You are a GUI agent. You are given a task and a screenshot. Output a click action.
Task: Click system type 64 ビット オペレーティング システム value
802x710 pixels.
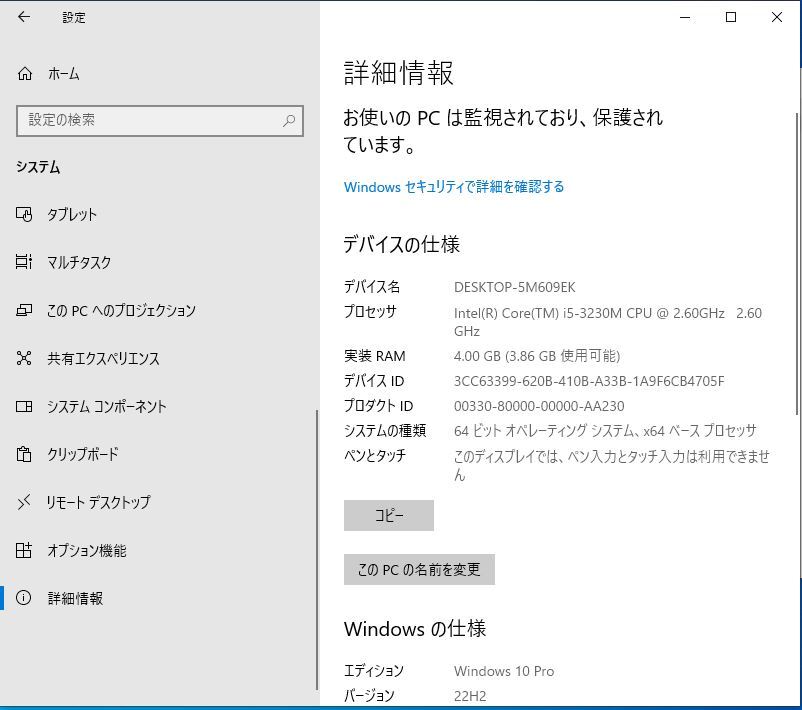pyautogui.click(x=605, y=431)
